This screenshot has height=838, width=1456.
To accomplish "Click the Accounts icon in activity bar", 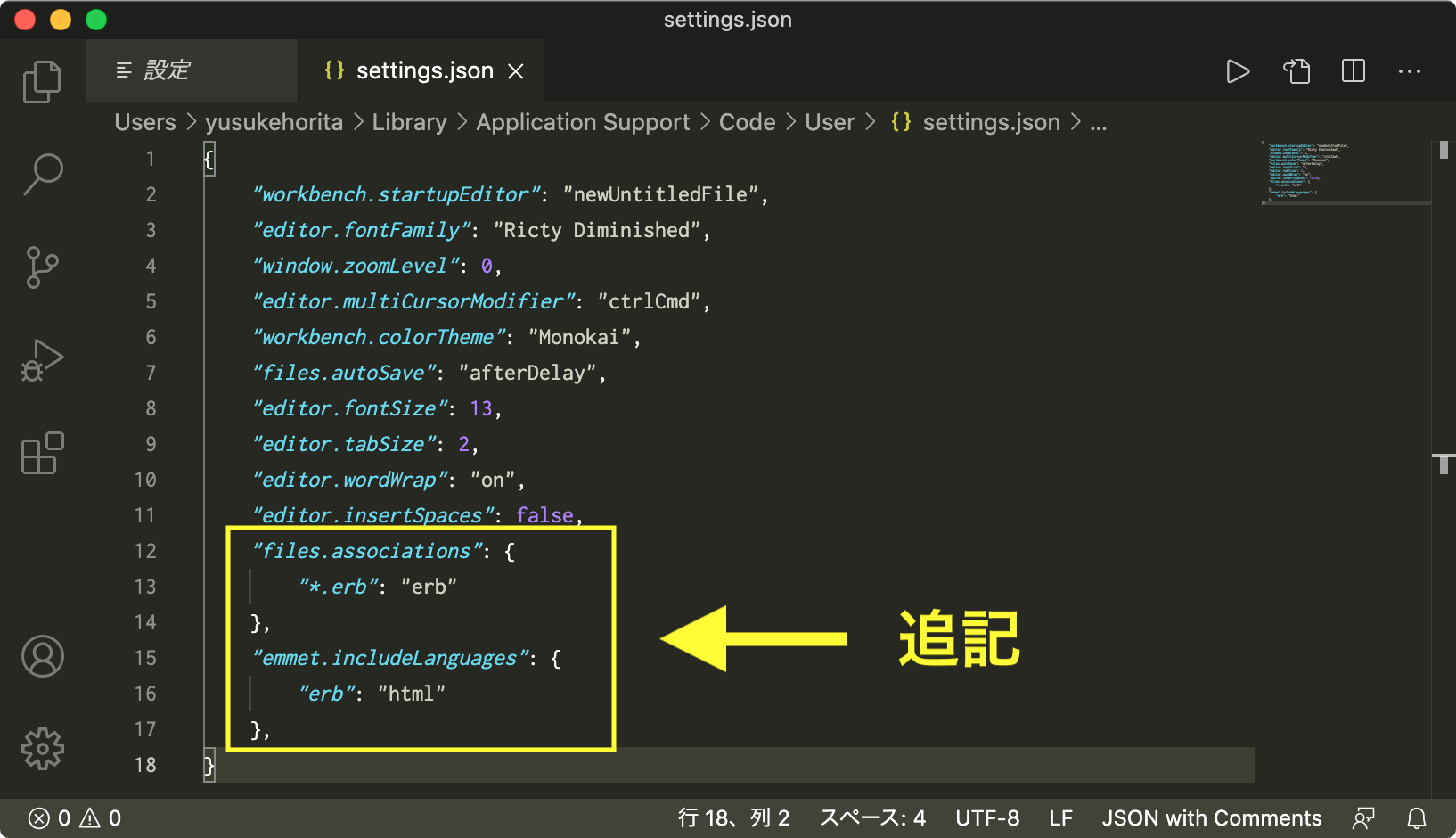I will (x=41, y=656).
